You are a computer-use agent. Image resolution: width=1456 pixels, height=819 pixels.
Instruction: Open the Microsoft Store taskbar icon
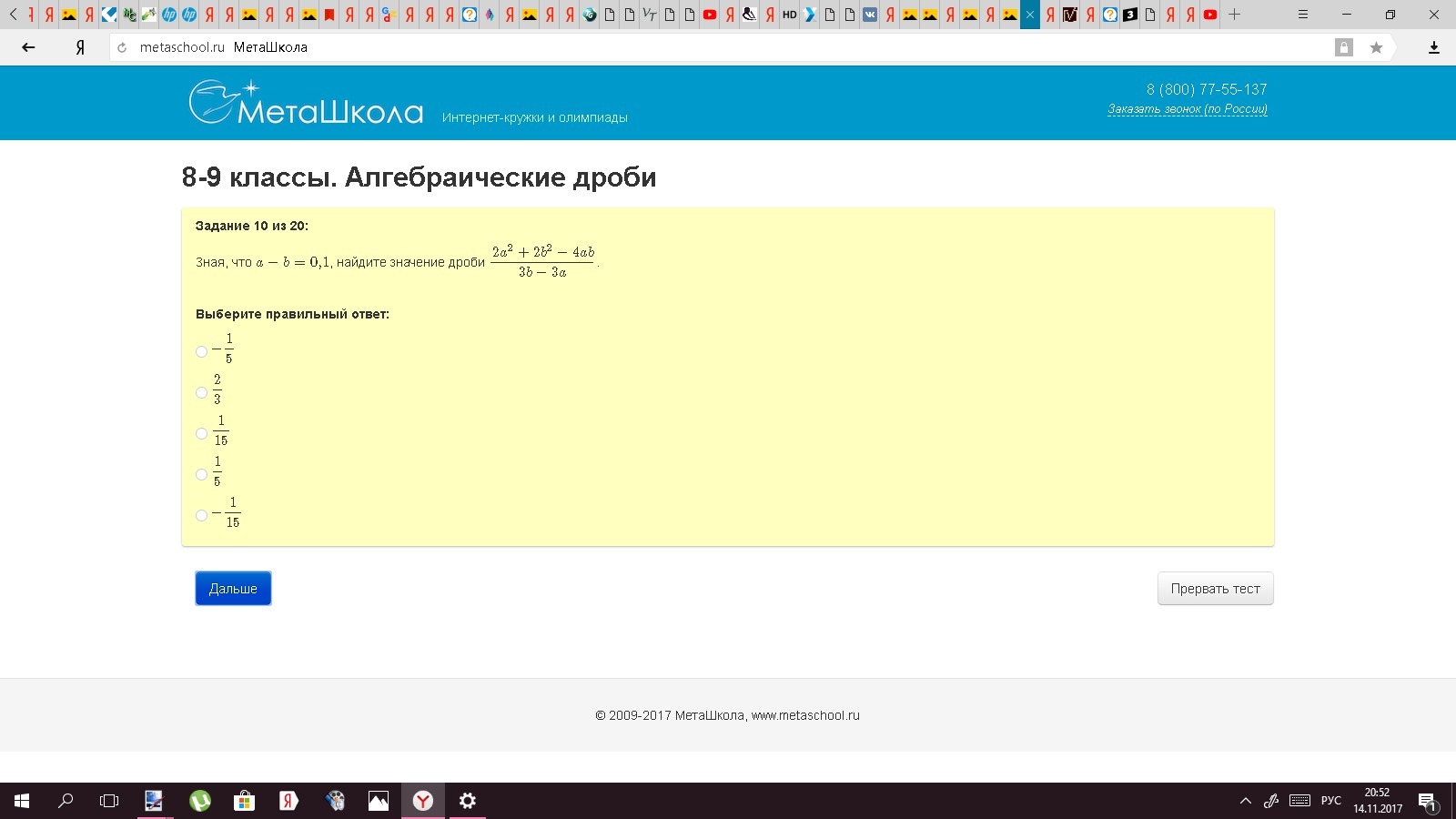click(244, 801)
